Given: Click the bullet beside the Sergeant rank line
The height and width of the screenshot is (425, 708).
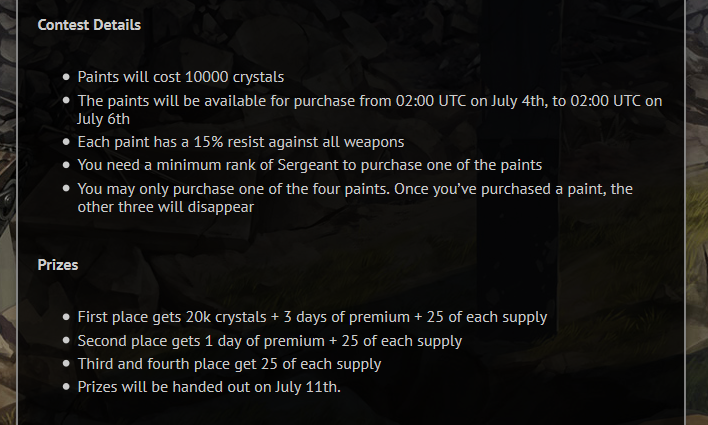Looking at the screenshot, I should pyautogui.click(x=66, y=165).
